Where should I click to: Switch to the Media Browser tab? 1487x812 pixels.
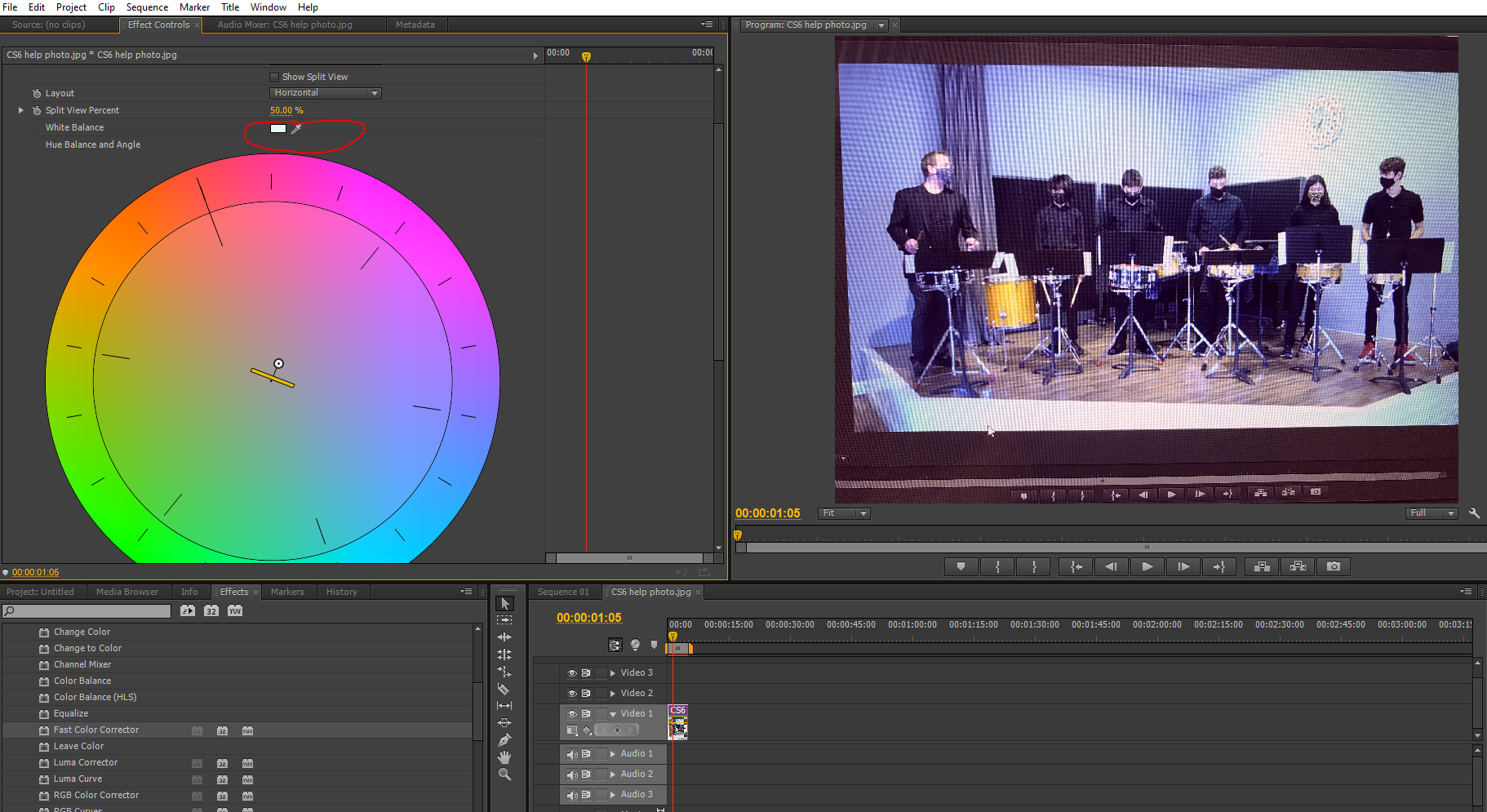(127, 592)
